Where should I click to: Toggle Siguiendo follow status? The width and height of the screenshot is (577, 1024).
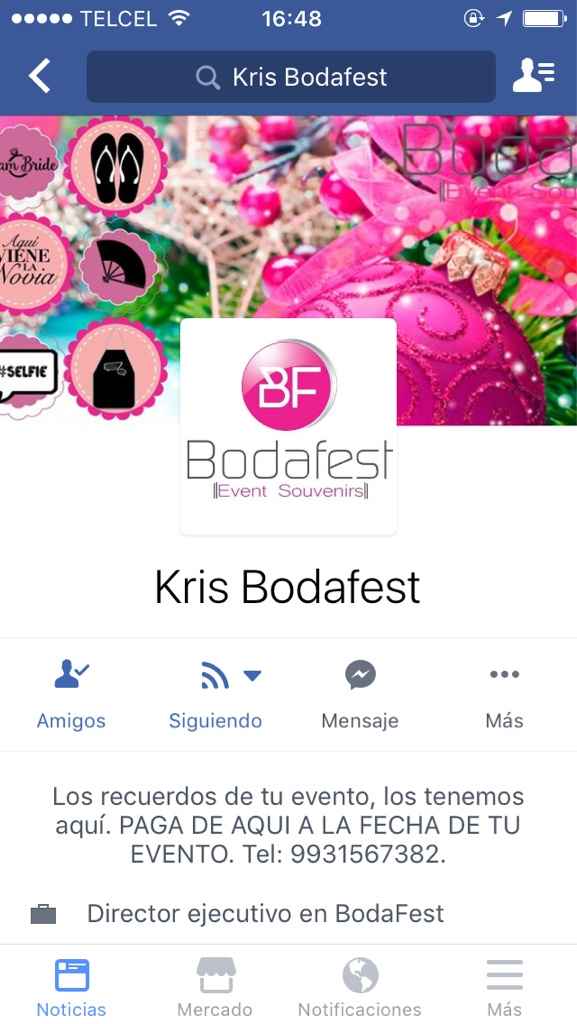coord(215,696)
